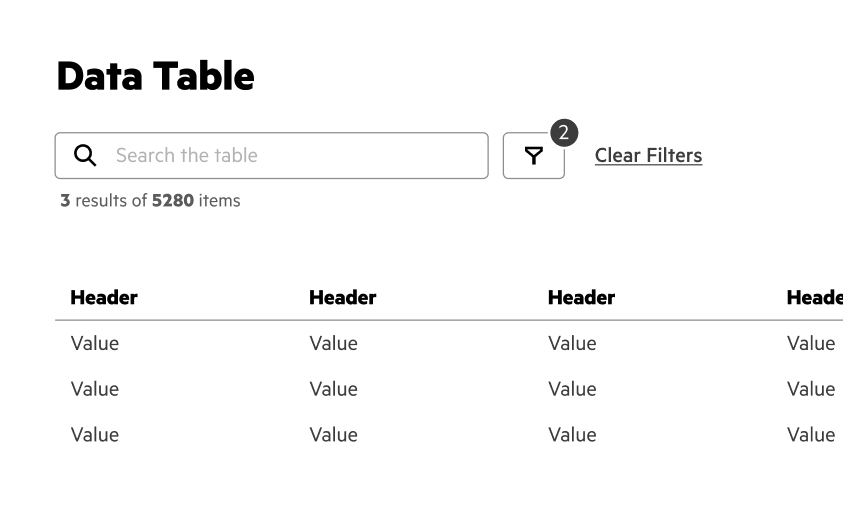
Task: Click the second column Header
Action: [343, 297]
